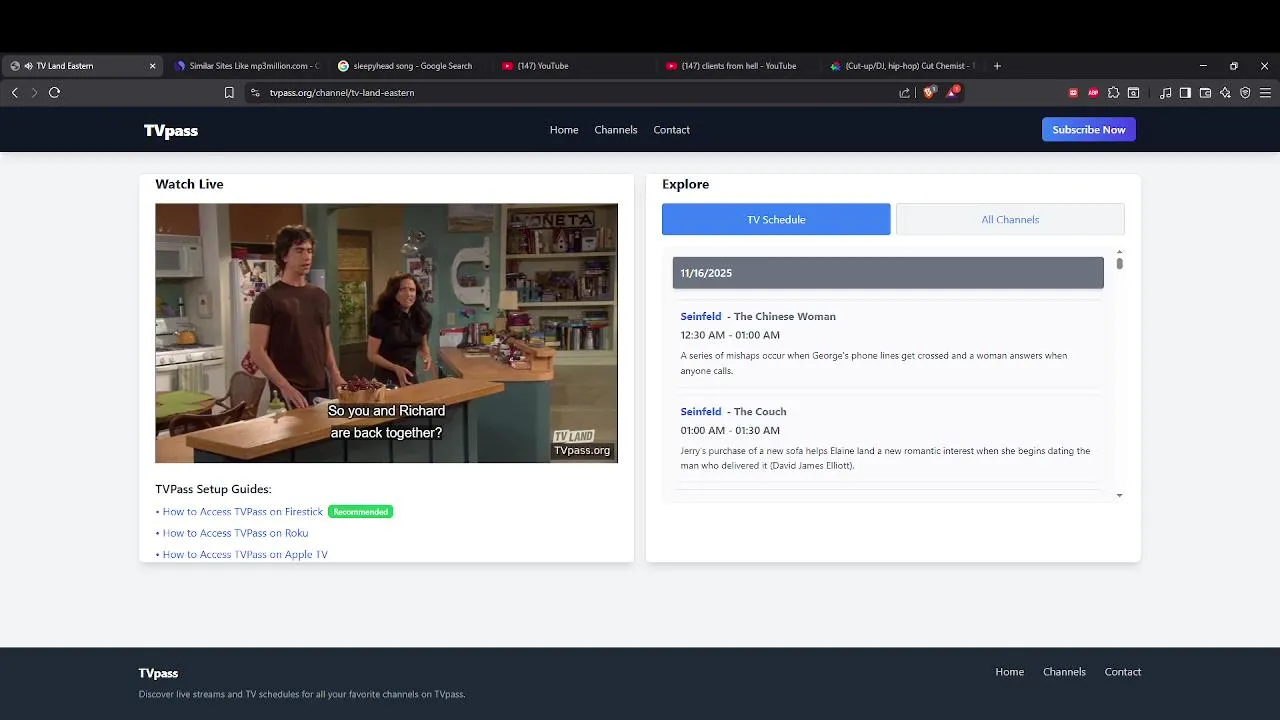Click the Explore heading
The height and width of the screenshot is (720, 1280).
coord(685,184)
